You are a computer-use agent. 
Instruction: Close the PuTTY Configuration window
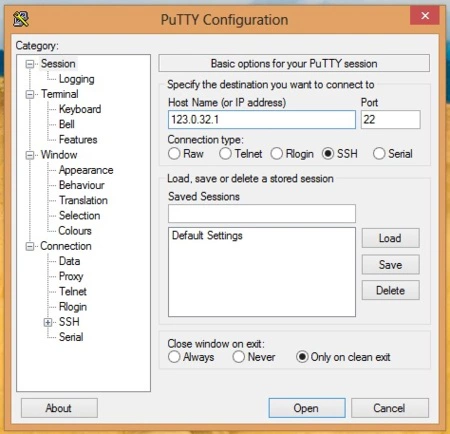click(x=425, y=16)
